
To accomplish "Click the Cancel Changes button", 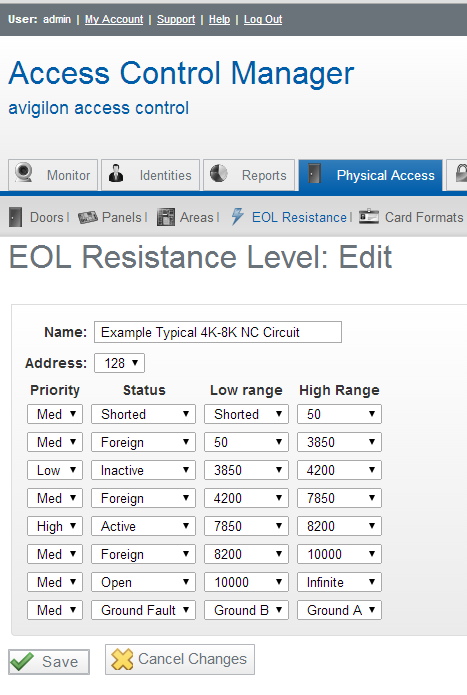I will pos(180,659).
